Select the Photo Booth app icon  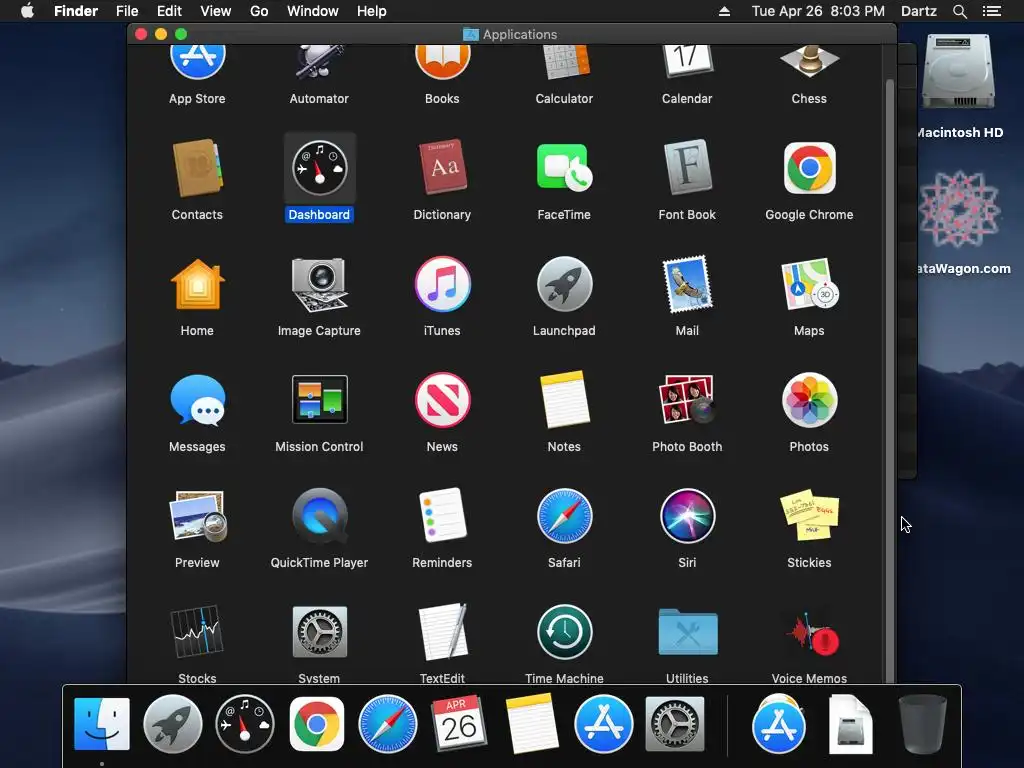point(687,399)
